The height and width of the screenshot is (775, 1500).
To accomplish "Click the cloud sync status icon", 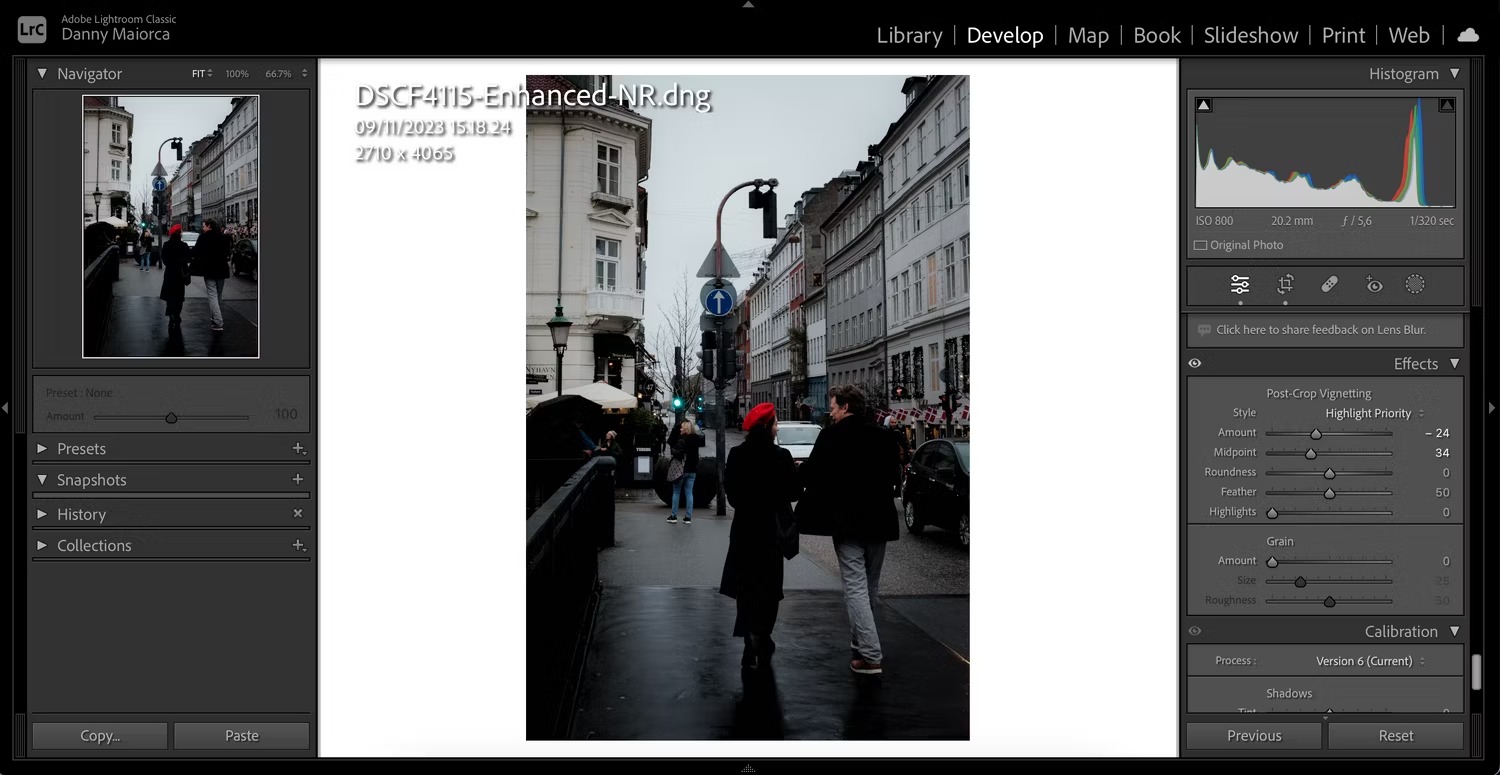I will click(x=1468, y=35).
